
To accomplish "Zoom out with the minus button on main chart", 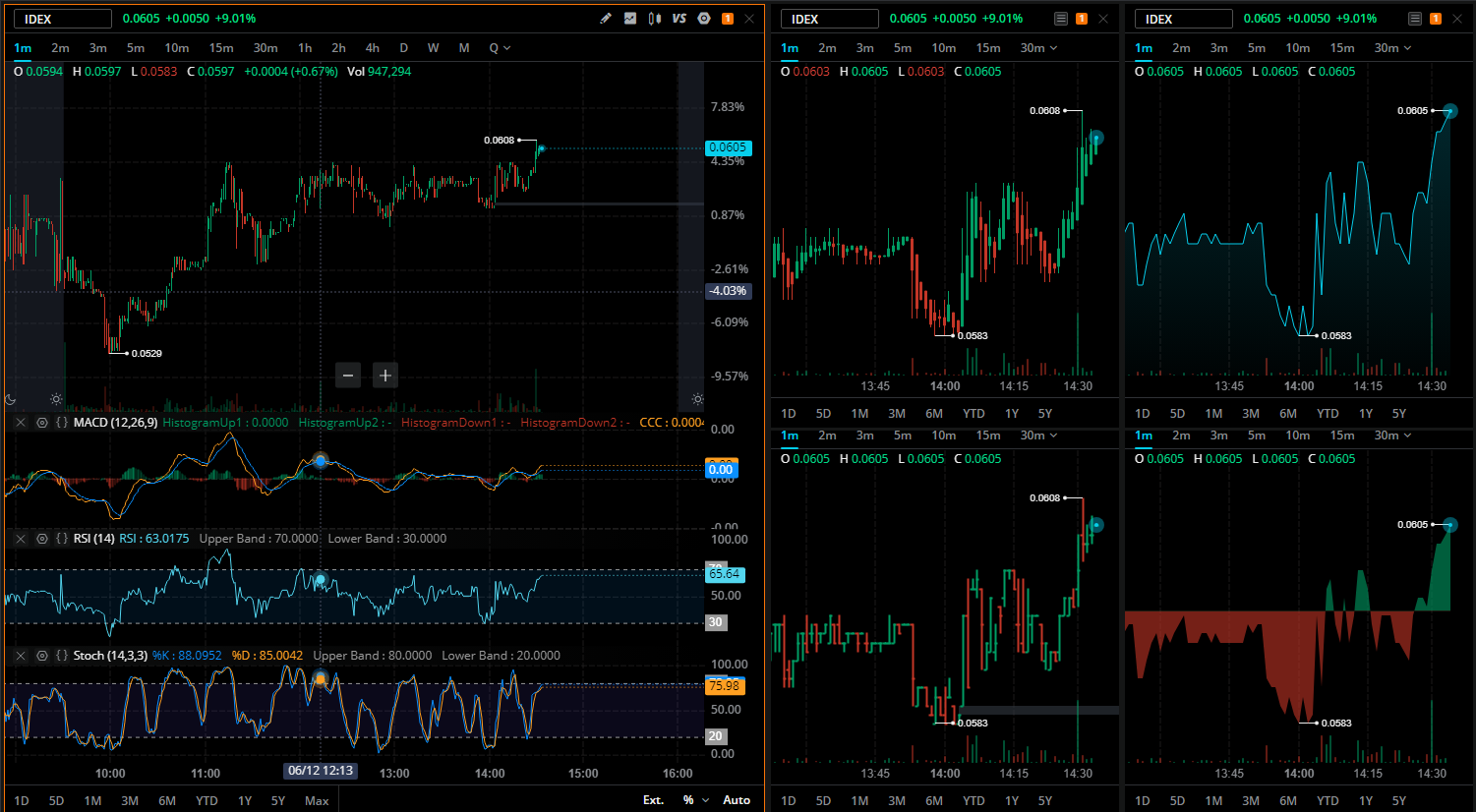I will pyautogui.click(x=348, y=376).
